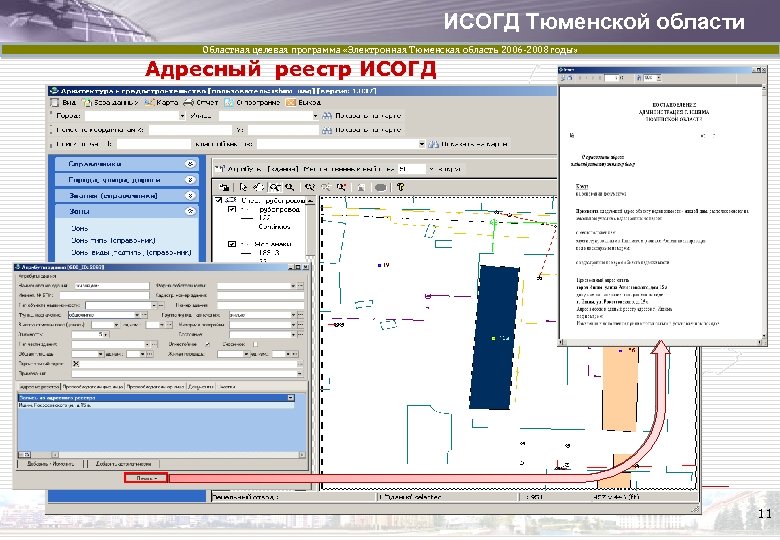Toggle the unchecked checkbox in attributes dialog
Viewport: 780px width, 540px height.
(x=255, y=344)
